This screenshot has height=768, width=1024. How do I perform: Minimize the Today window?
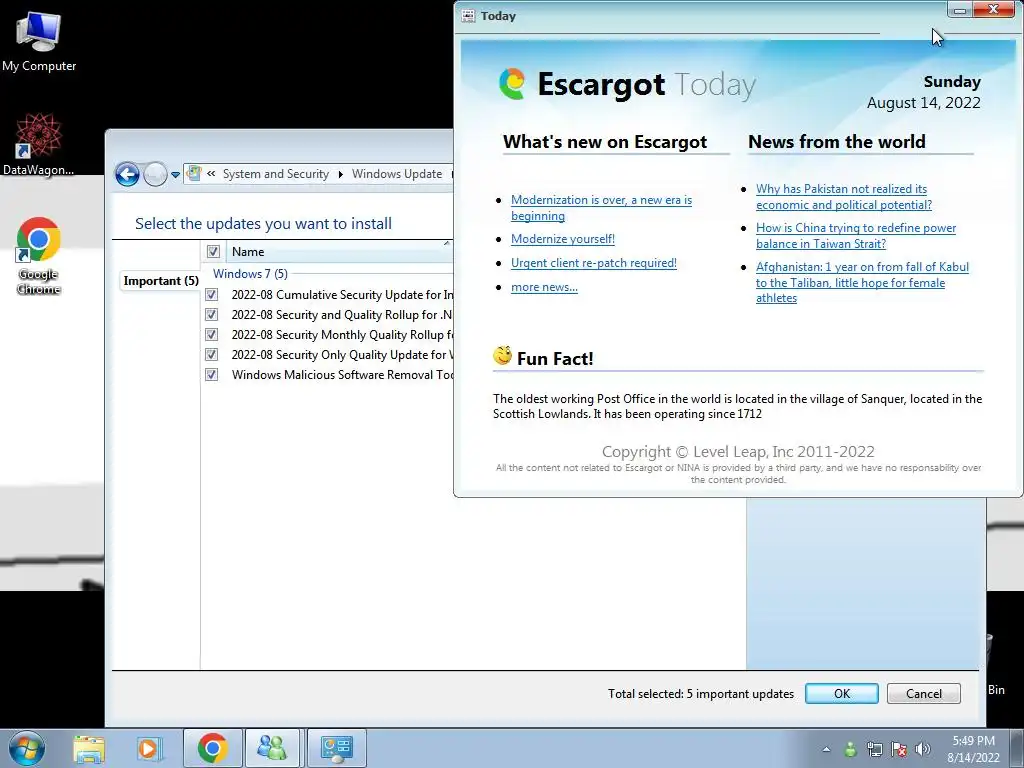click(x=960, y=10)
